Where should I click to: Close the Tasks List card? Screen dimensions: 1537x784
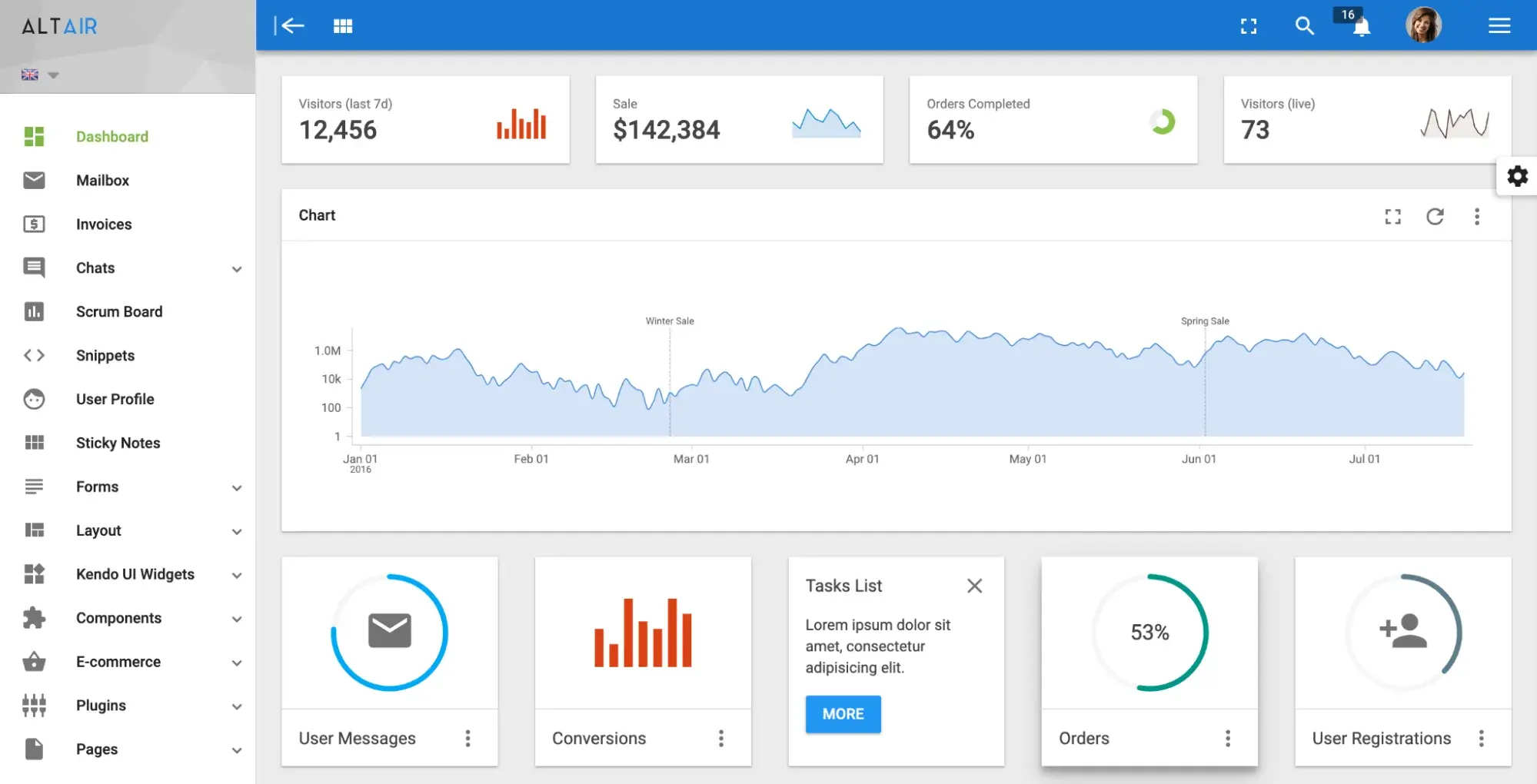pos(974,586)
